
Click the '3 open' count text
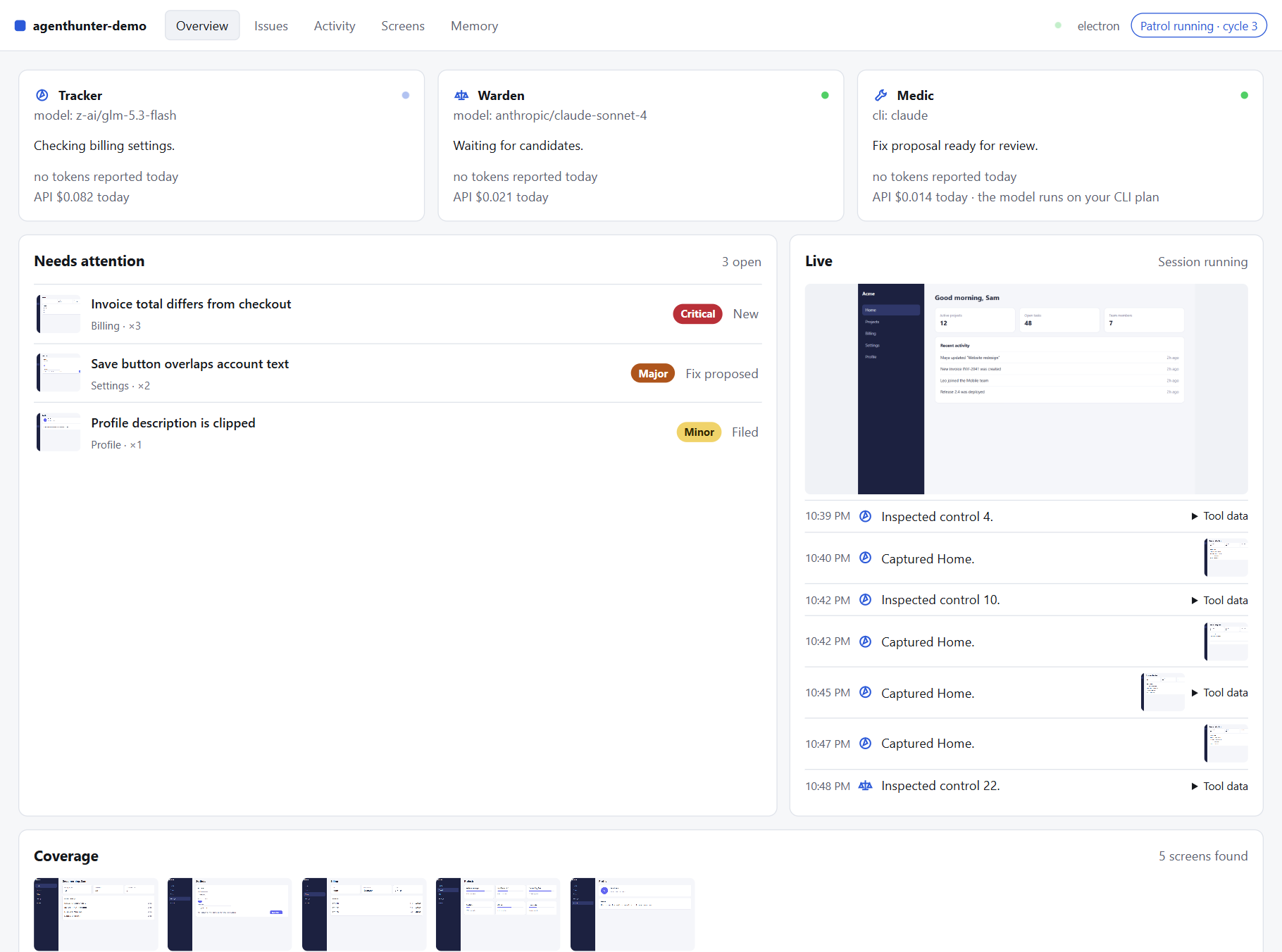click(x=741, y=262)
